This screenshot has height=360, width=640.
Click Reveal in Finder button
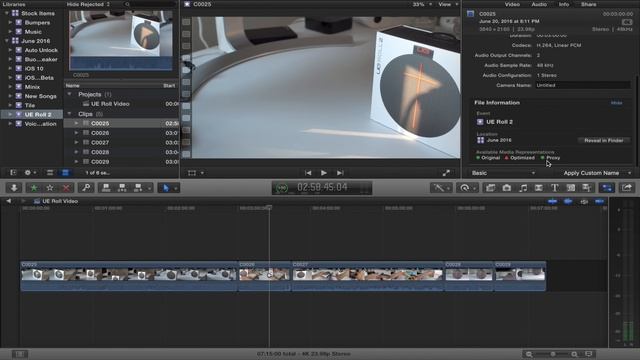tap(604, 140)
